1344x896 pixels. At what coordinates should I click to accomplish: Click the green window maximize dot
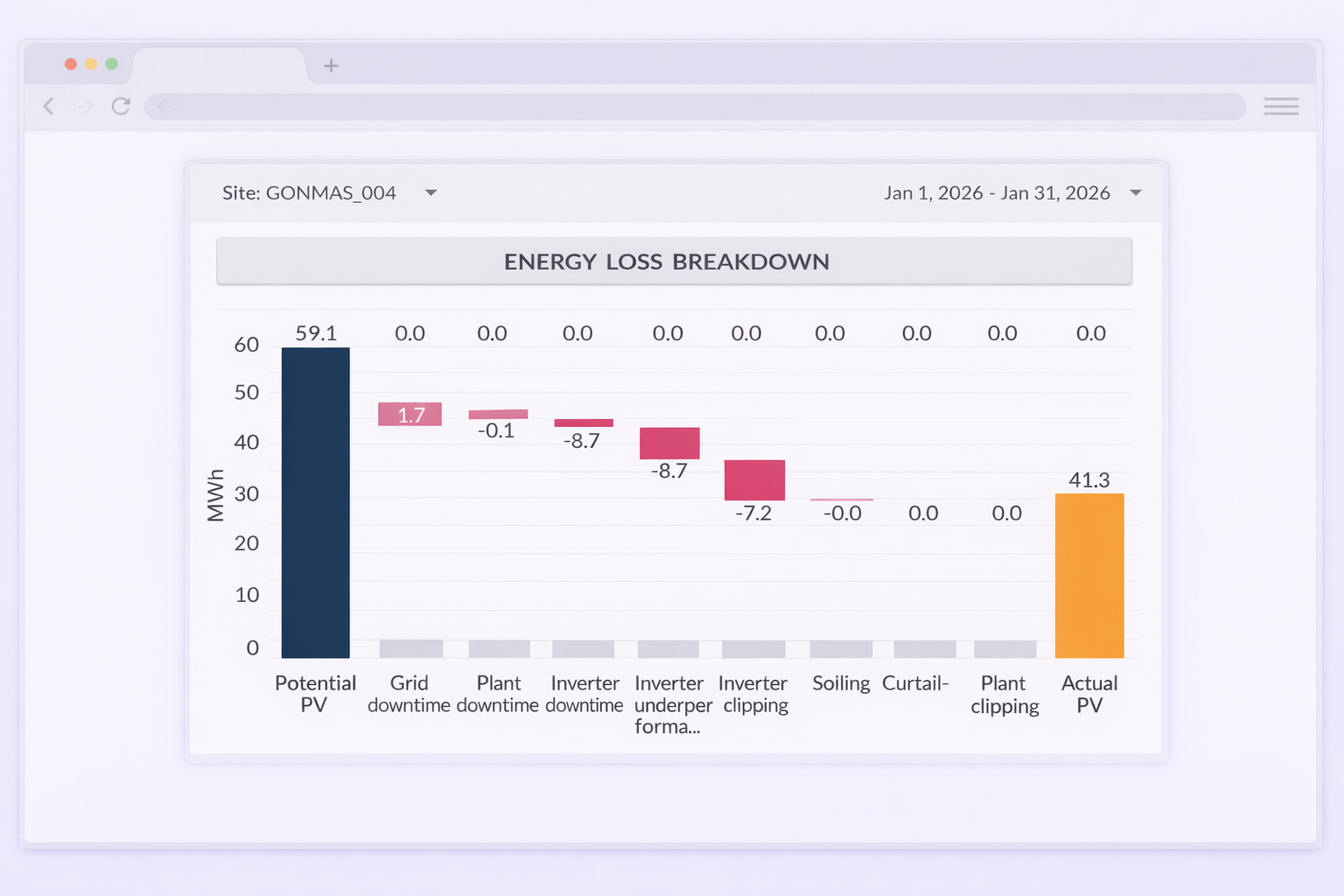click(x=111, y=64)
